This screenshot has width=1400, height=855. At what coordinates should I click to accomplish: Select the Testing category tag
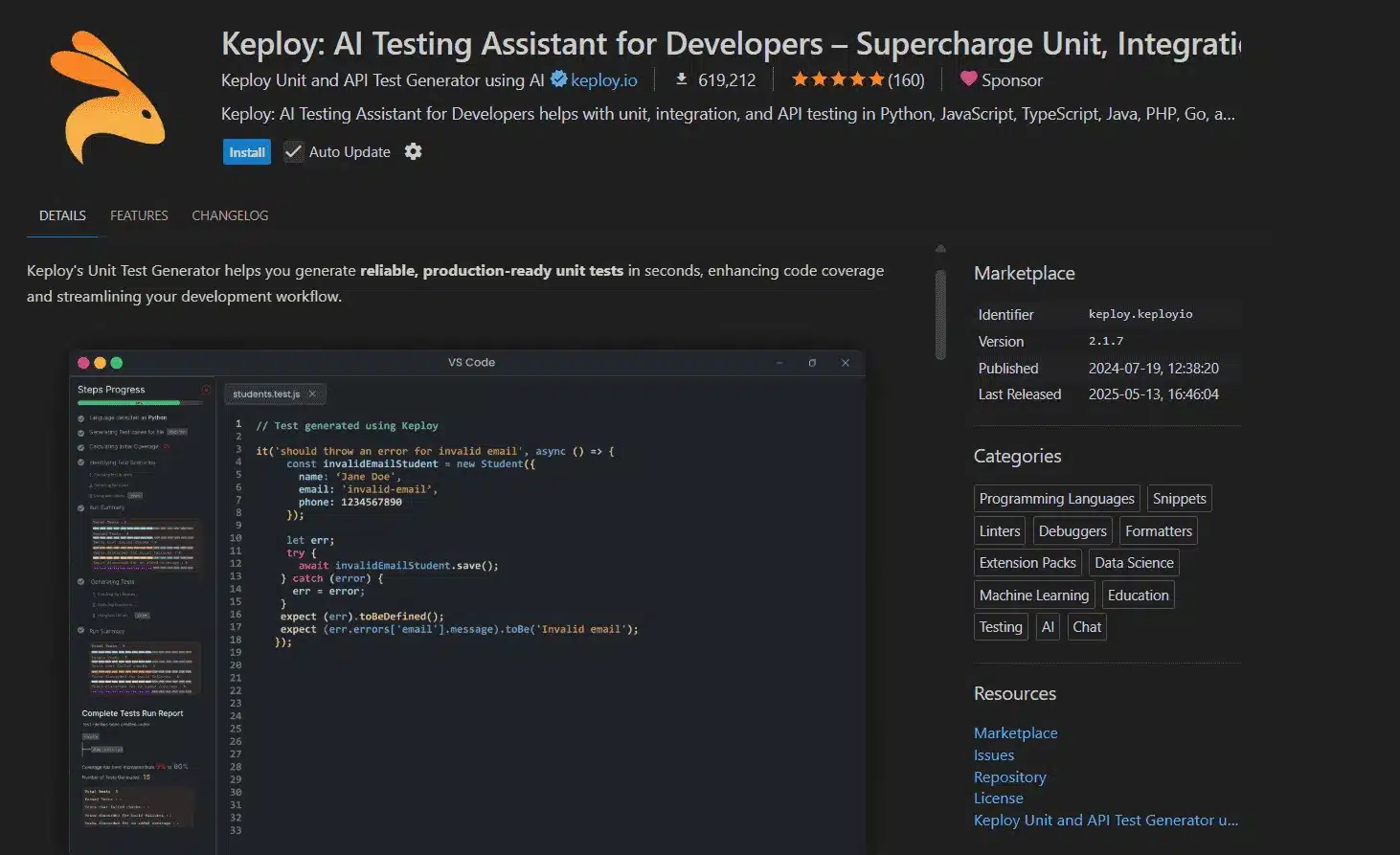pos(1001,627)
